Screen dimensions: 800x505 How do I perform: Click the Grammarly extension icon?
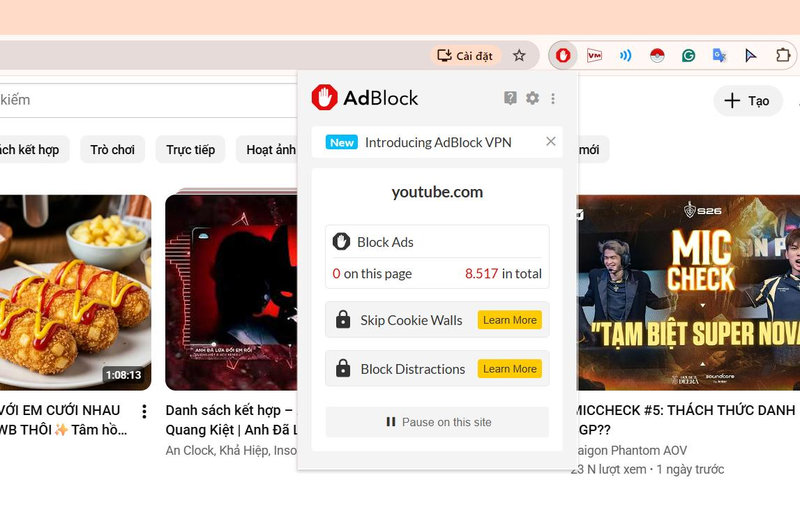click(x=688, y=55)
